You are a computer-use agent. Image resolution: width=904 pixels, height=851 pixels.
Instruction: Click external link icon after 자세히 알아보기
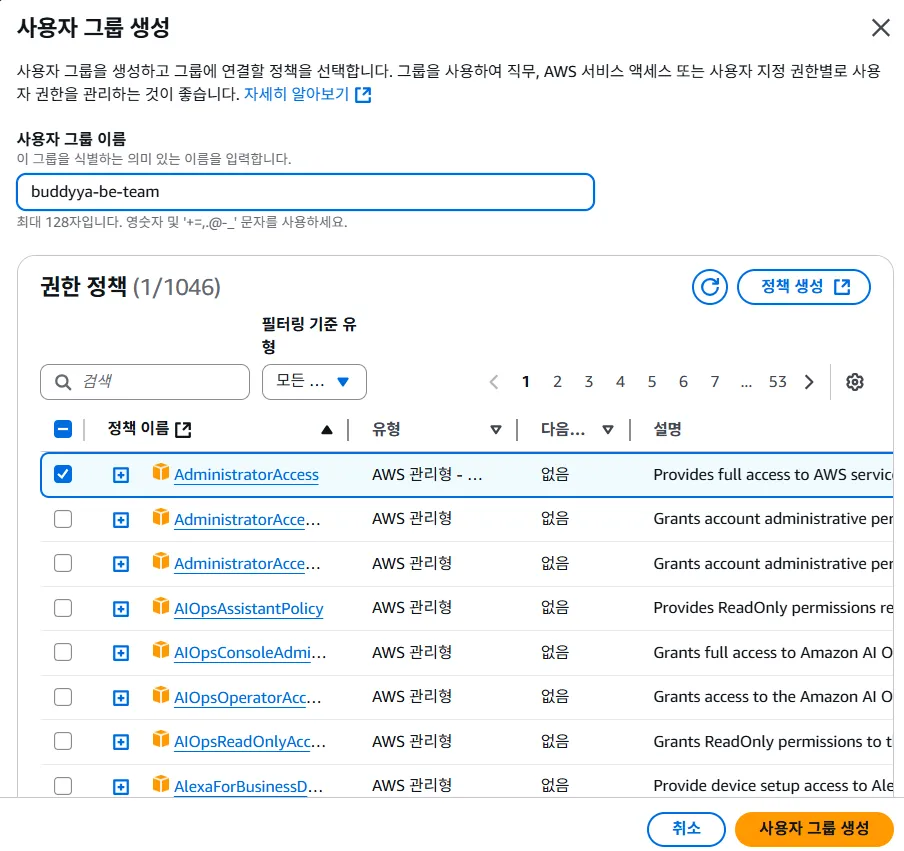pos(363,95)
